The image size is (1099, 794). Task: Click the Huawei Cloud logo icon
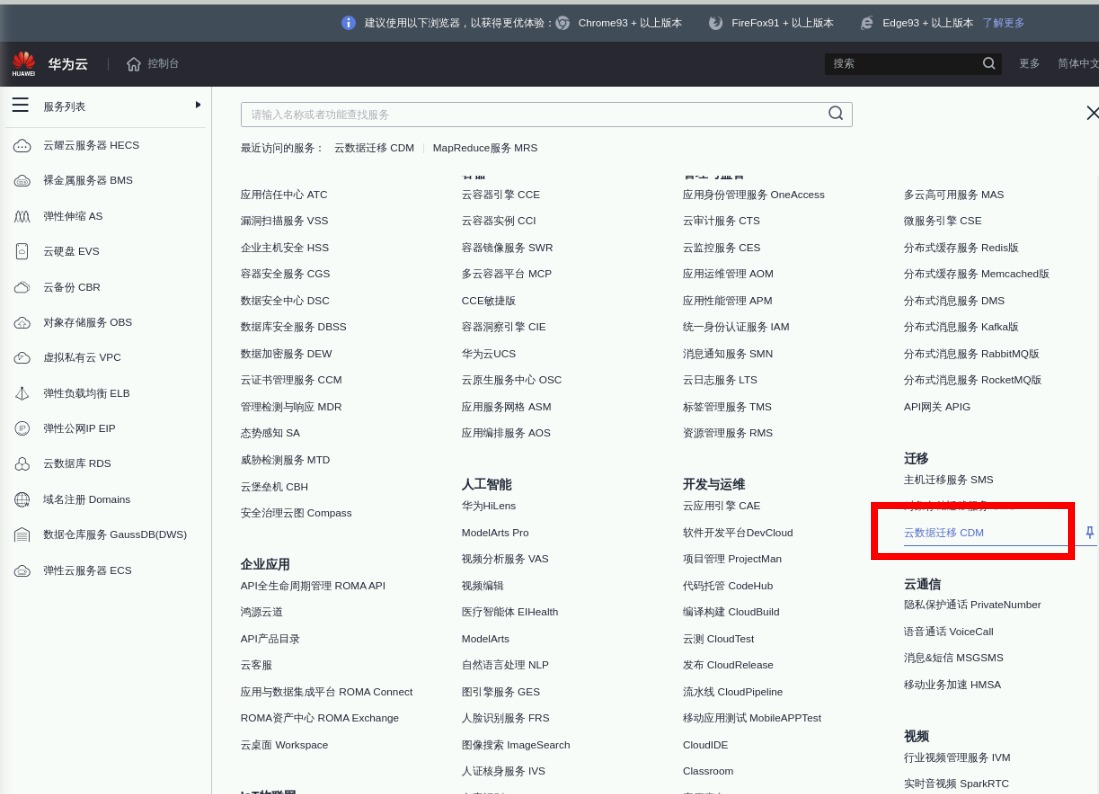(x=23, y=64)
